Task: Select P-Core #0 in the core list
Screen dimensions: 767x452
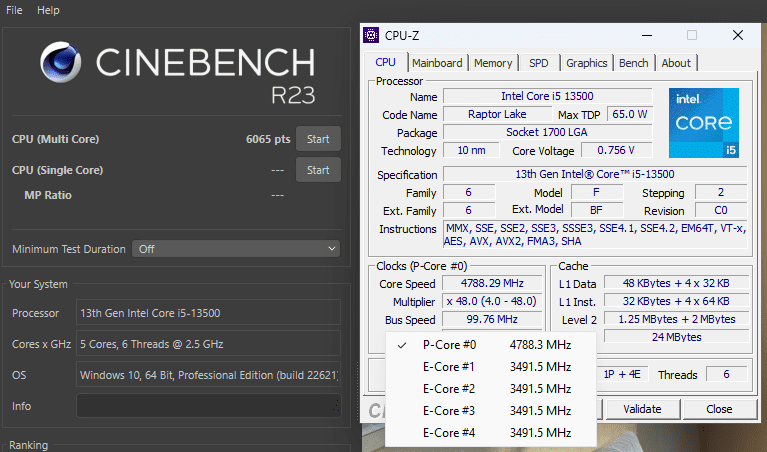Action: tap(491, 345)
